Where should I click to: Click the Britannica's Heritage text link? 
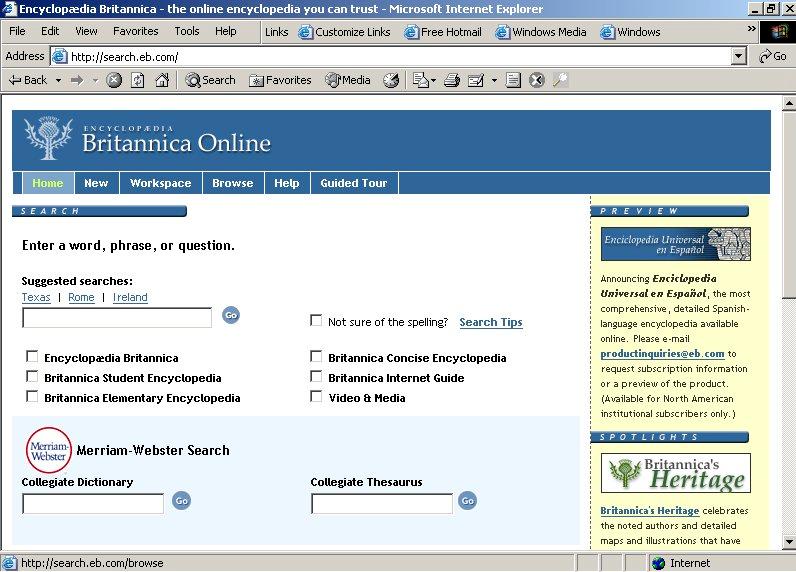point(649,511)
